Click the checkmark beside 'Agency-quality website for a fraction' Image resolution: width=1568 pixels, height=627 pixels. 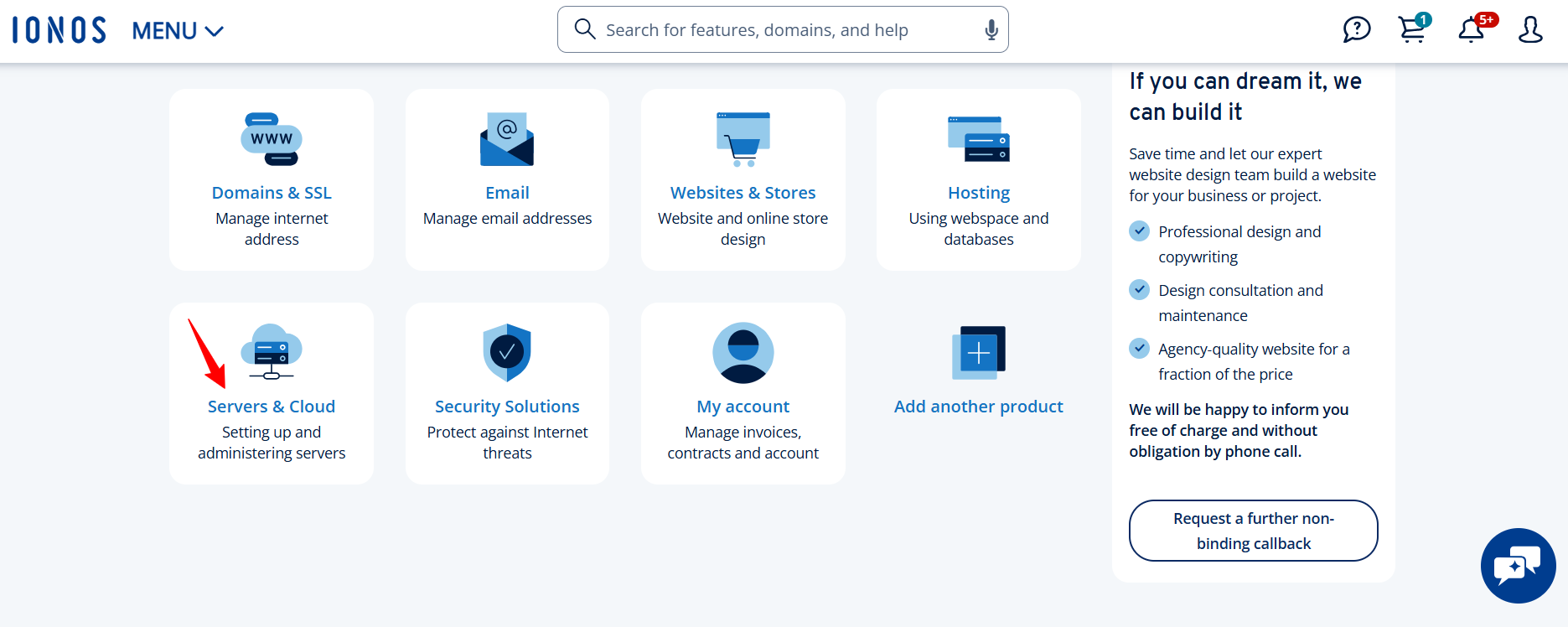click(1139, 348)
